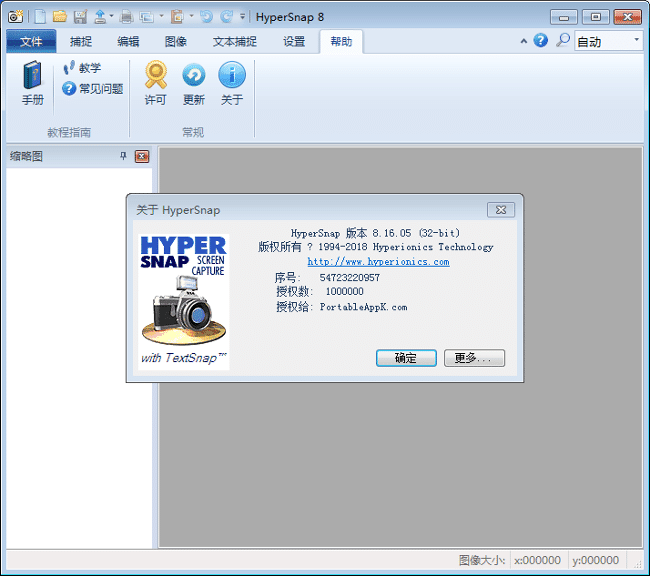Expand the clipboard paste dropdown arrow
Viewport: 650px width, 576px height.
(x=191, y=16)
